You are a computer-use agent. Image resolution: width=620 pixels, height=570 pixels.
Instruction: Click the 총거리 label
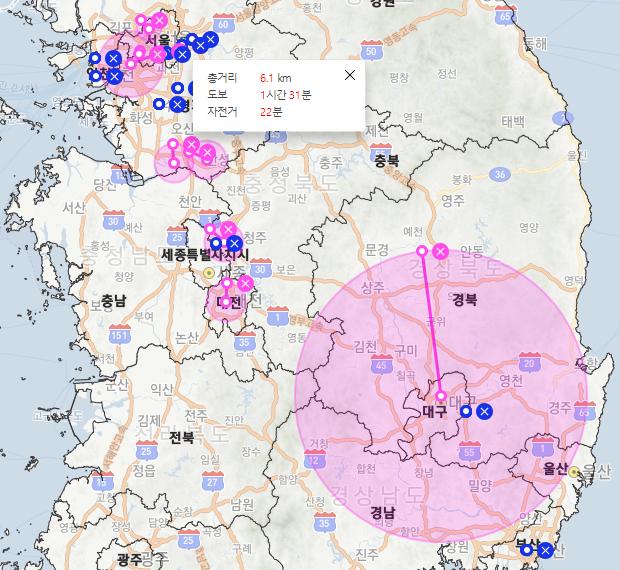click(222, 78)
